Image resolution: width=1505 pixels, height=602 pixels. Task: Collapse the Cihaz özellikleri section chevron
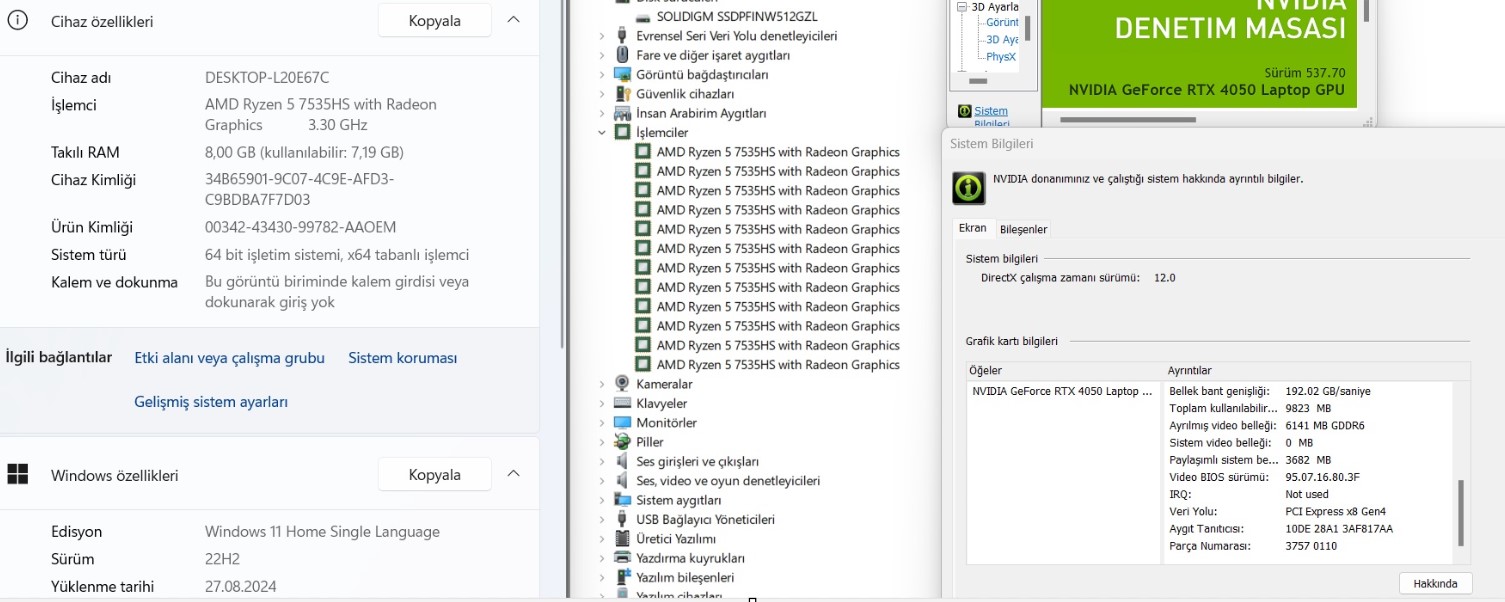point(513,20)
